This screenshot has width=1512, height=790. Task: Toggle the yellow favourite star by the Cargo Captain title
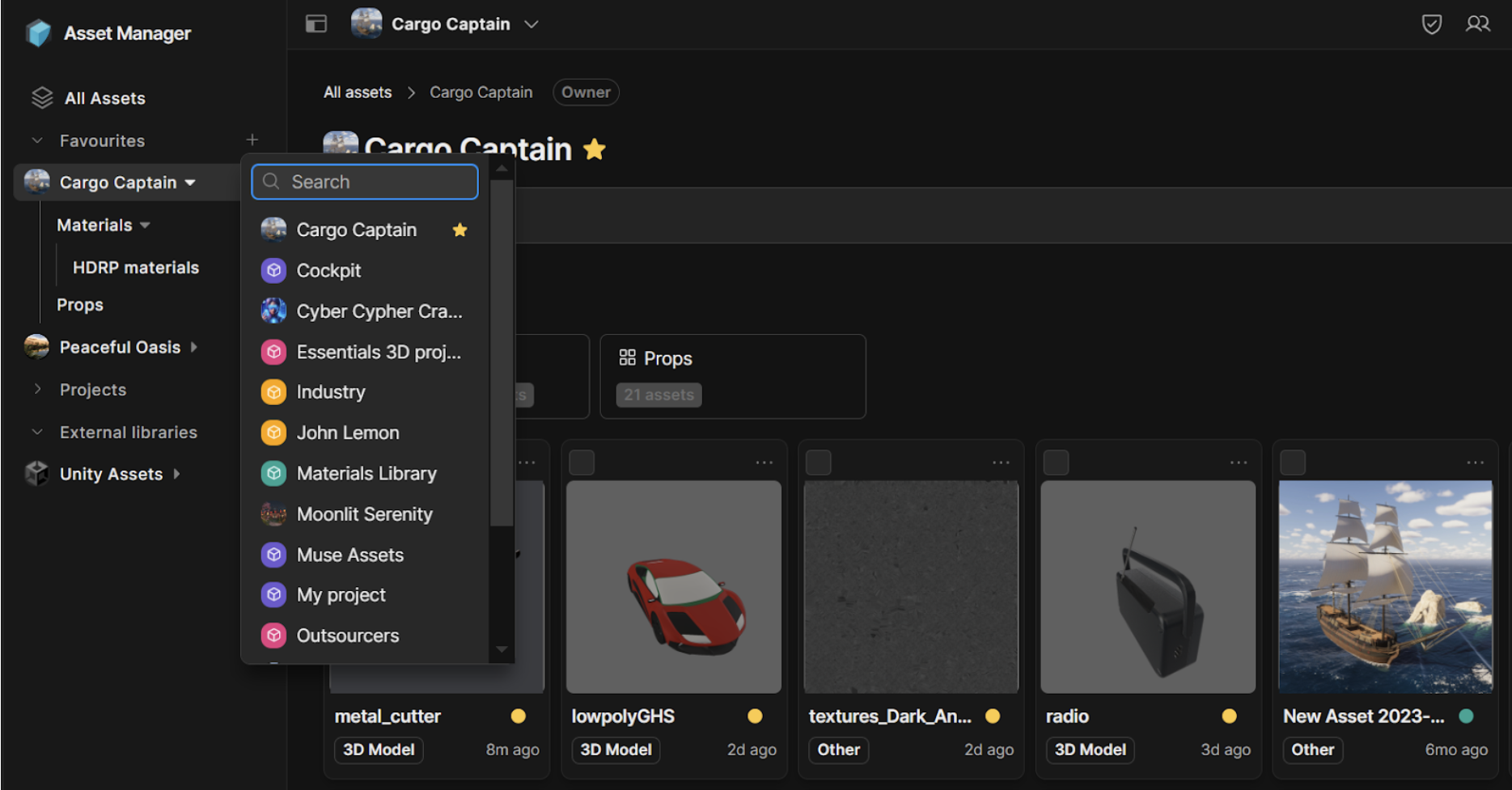pyautogui.click(x=595, y=150)
